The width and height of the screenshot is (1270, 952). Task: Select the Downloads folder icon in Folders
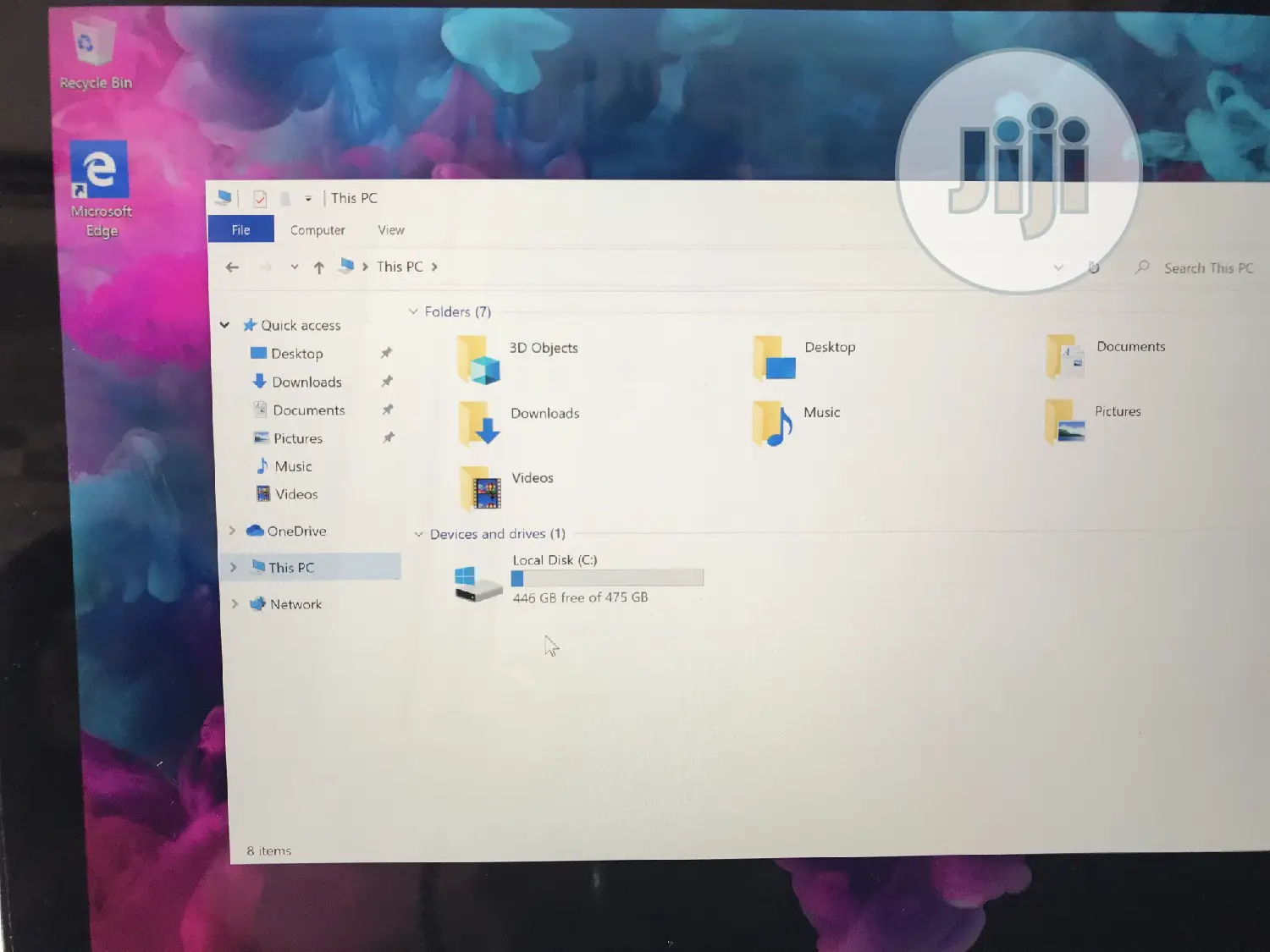tap(480, 423)
